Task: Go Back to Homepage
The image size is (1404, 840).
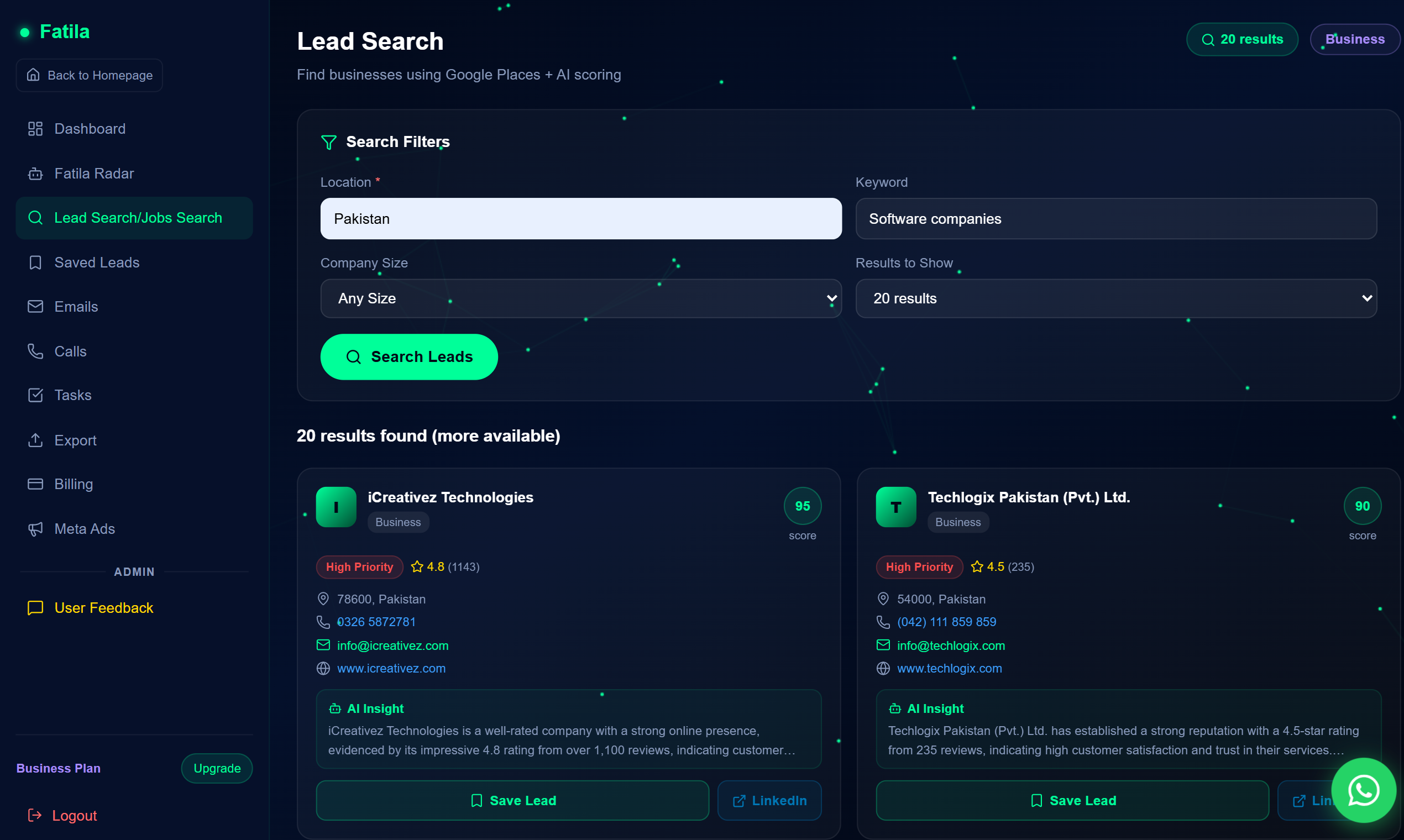Action: [90, 75]
